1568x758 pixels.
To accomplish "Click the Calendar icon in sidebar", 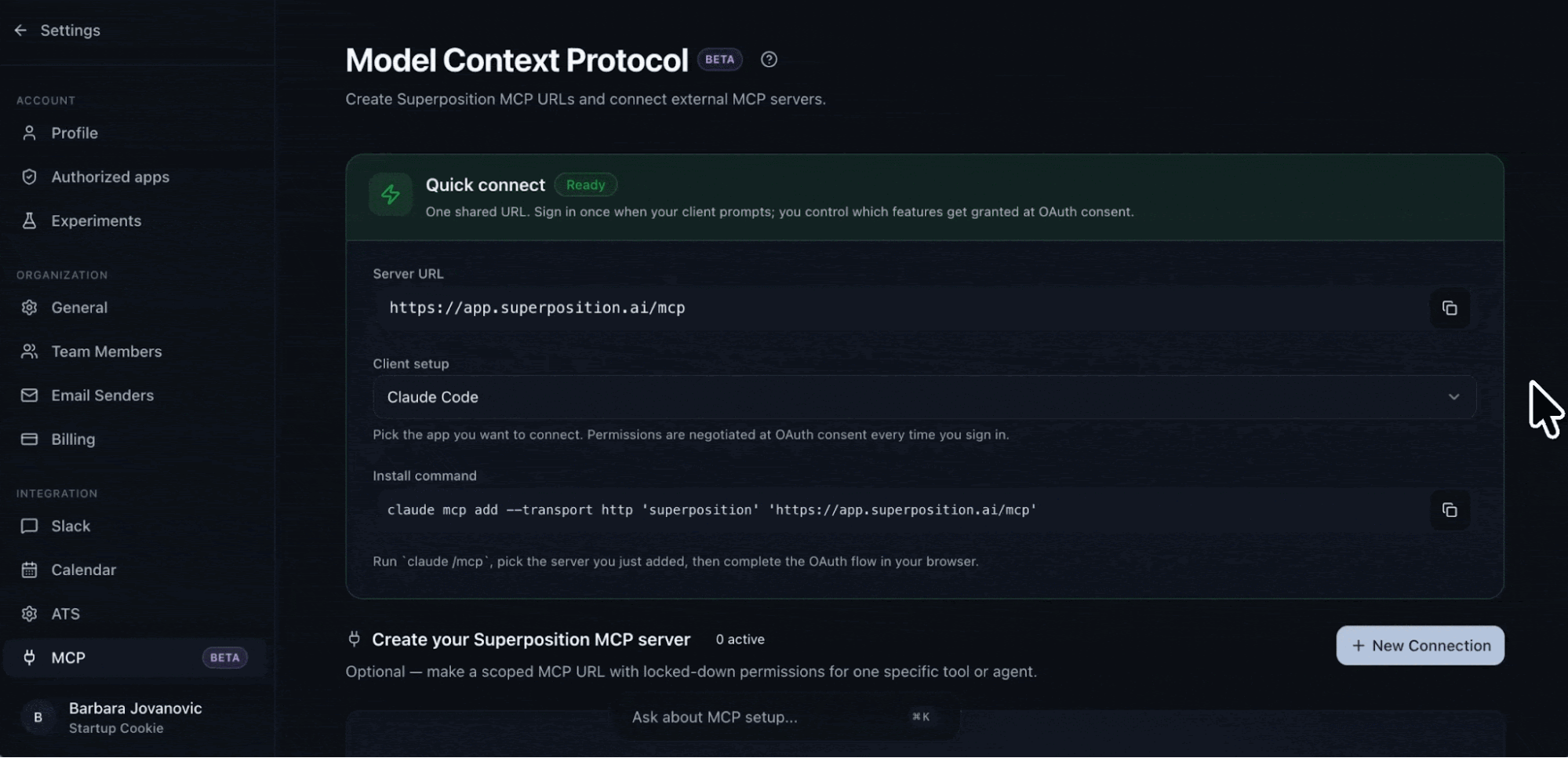I will click(x=29, y=570).
